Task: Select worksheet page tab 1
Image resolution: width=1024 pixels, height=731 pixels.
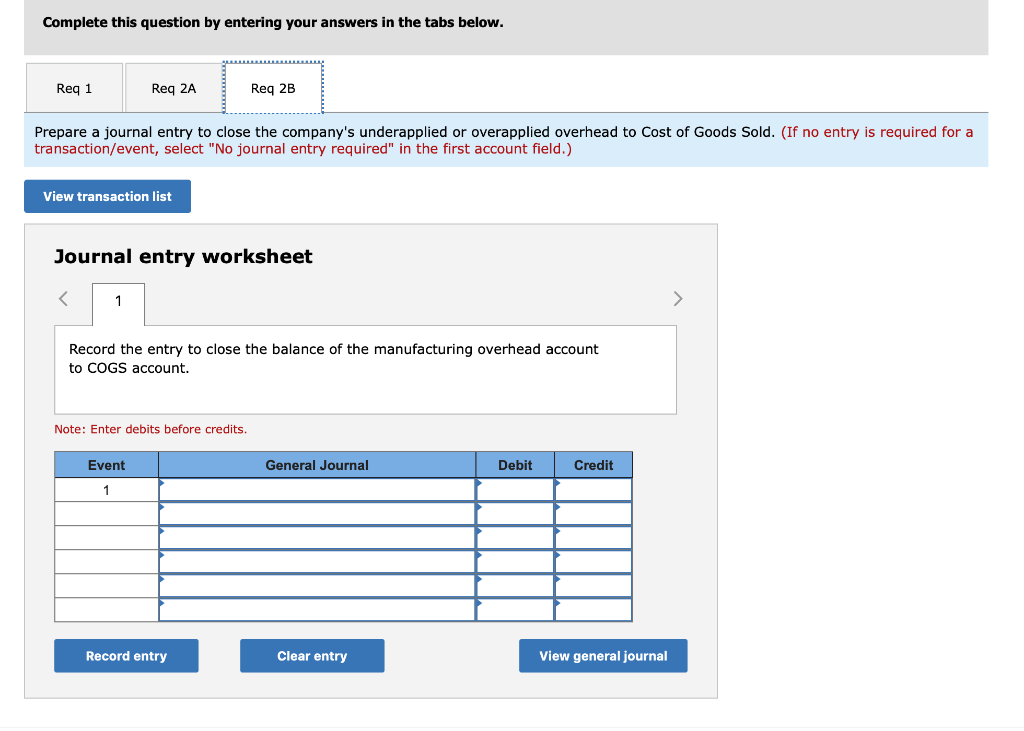Action: pos(117,301)
